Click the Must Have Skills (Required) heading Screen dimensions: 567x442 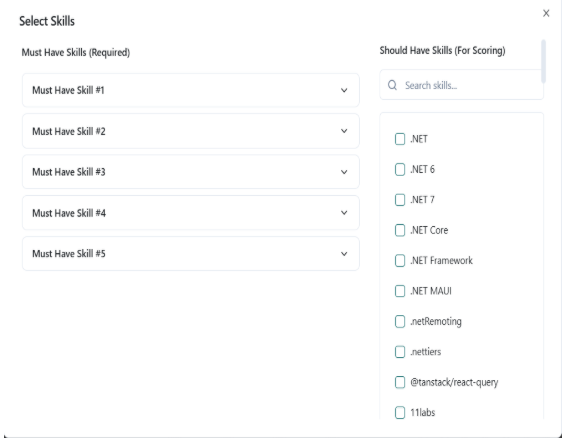coord(76,52)
